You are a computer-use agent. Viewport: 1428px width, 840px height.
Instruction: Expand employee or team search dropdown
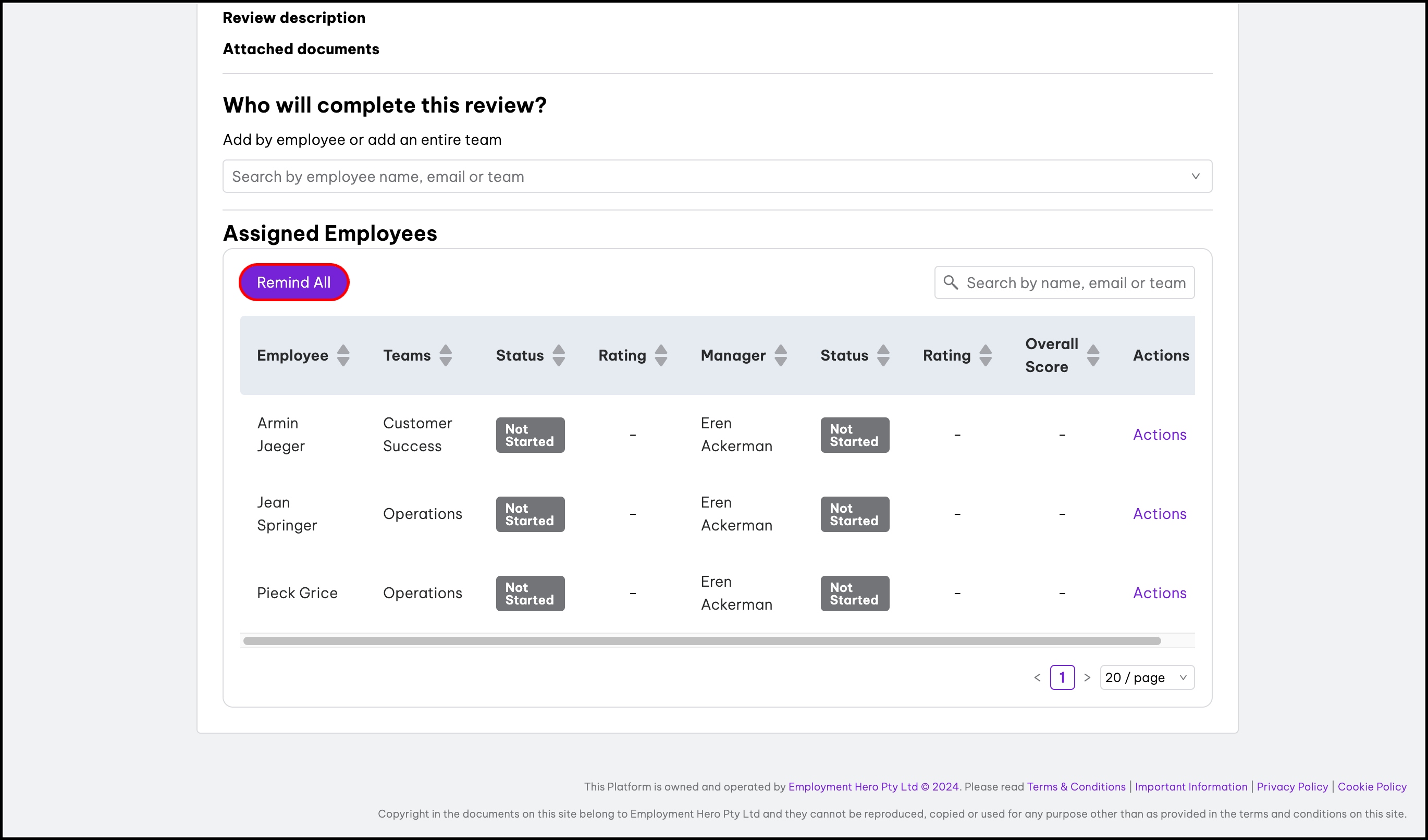[x=1195, y=176]
